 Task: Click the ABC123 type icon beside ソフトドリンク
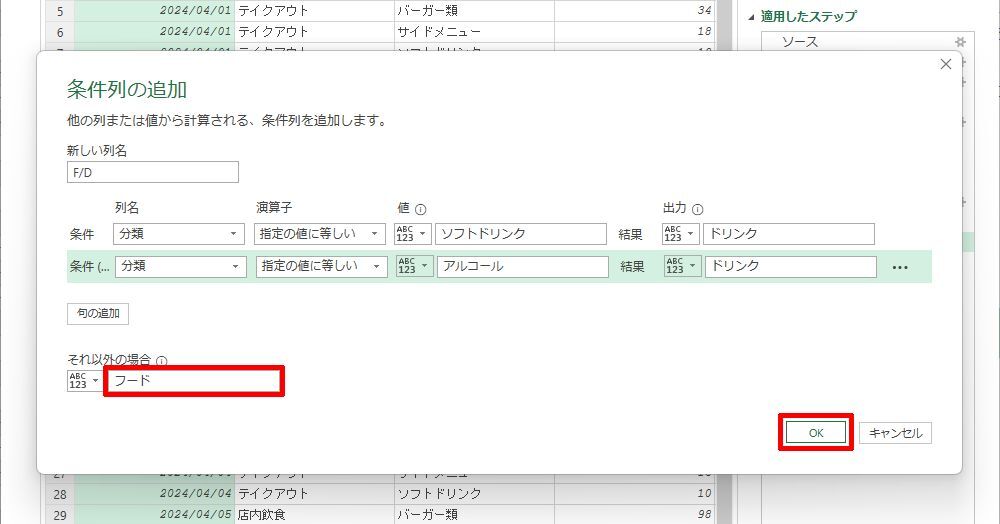tap(414, 234)
